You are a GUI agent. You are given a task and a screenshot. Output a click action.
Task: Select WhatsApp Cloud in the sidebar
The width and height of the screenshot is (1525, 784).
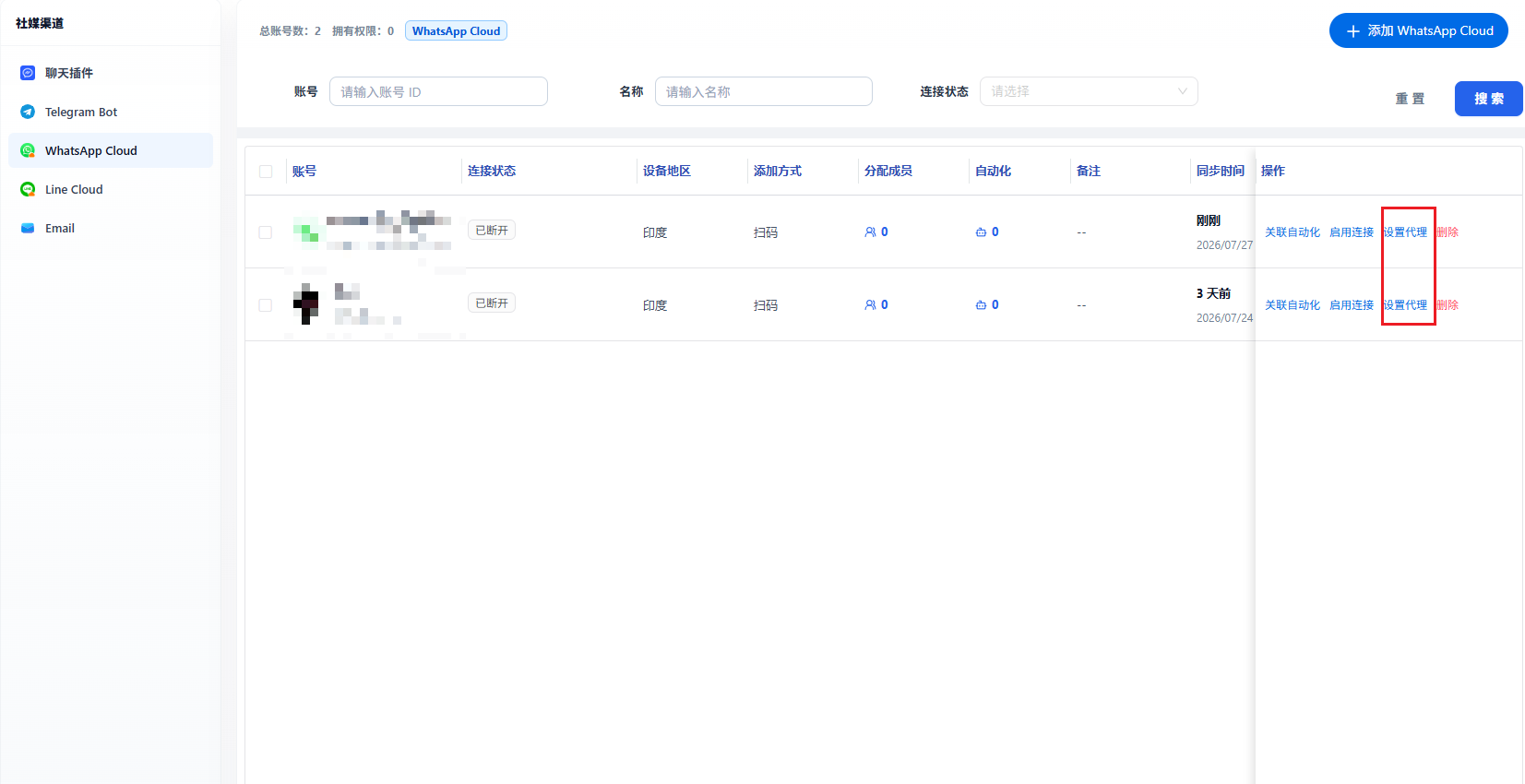tap(111, 150)
